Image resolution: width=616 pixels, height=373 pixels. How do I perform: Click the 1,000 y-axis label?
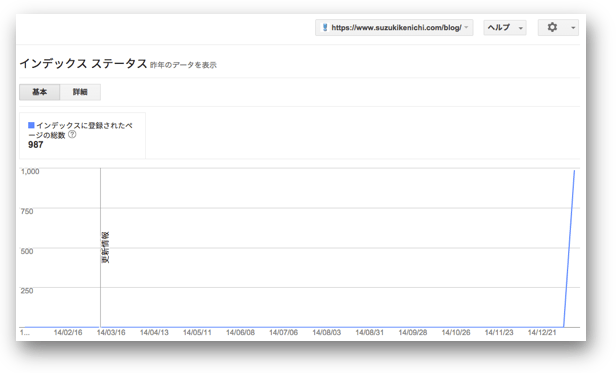point(30,171)
